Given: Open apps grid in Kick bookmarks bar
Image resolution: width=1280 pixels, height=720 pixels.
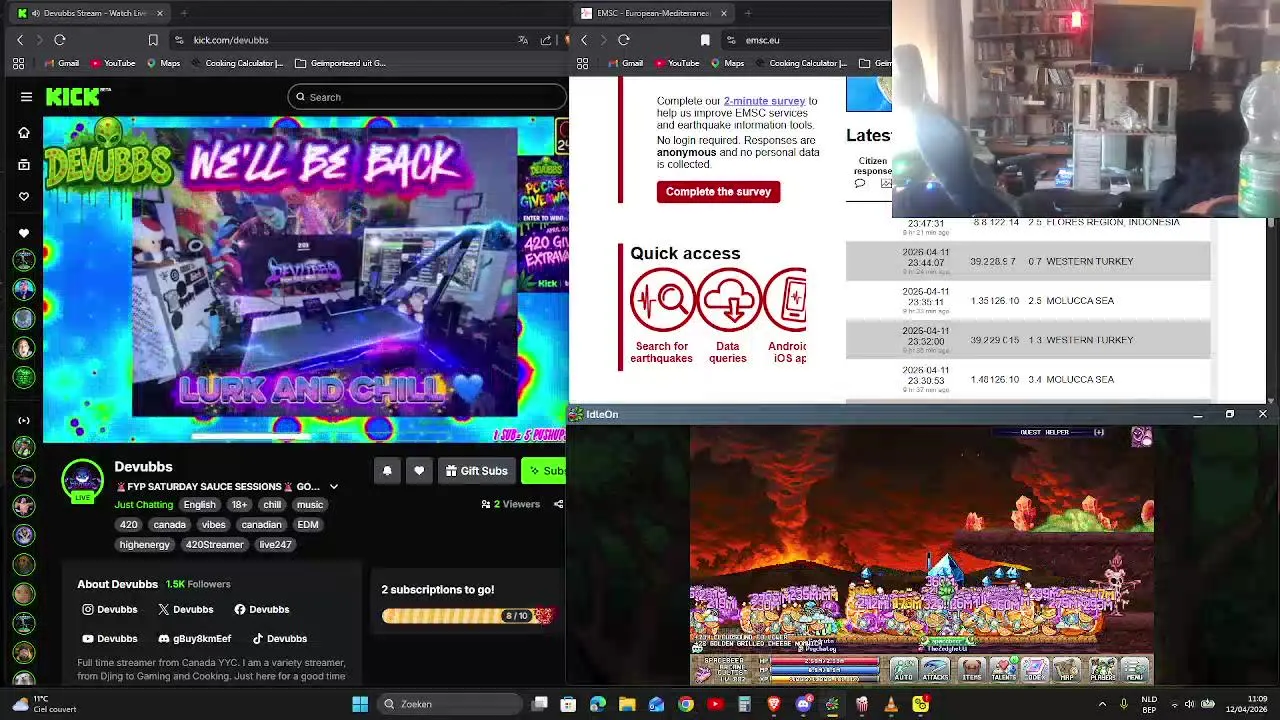Looking at the screenshot, I should pyautogui.click(x=18, y=63).
